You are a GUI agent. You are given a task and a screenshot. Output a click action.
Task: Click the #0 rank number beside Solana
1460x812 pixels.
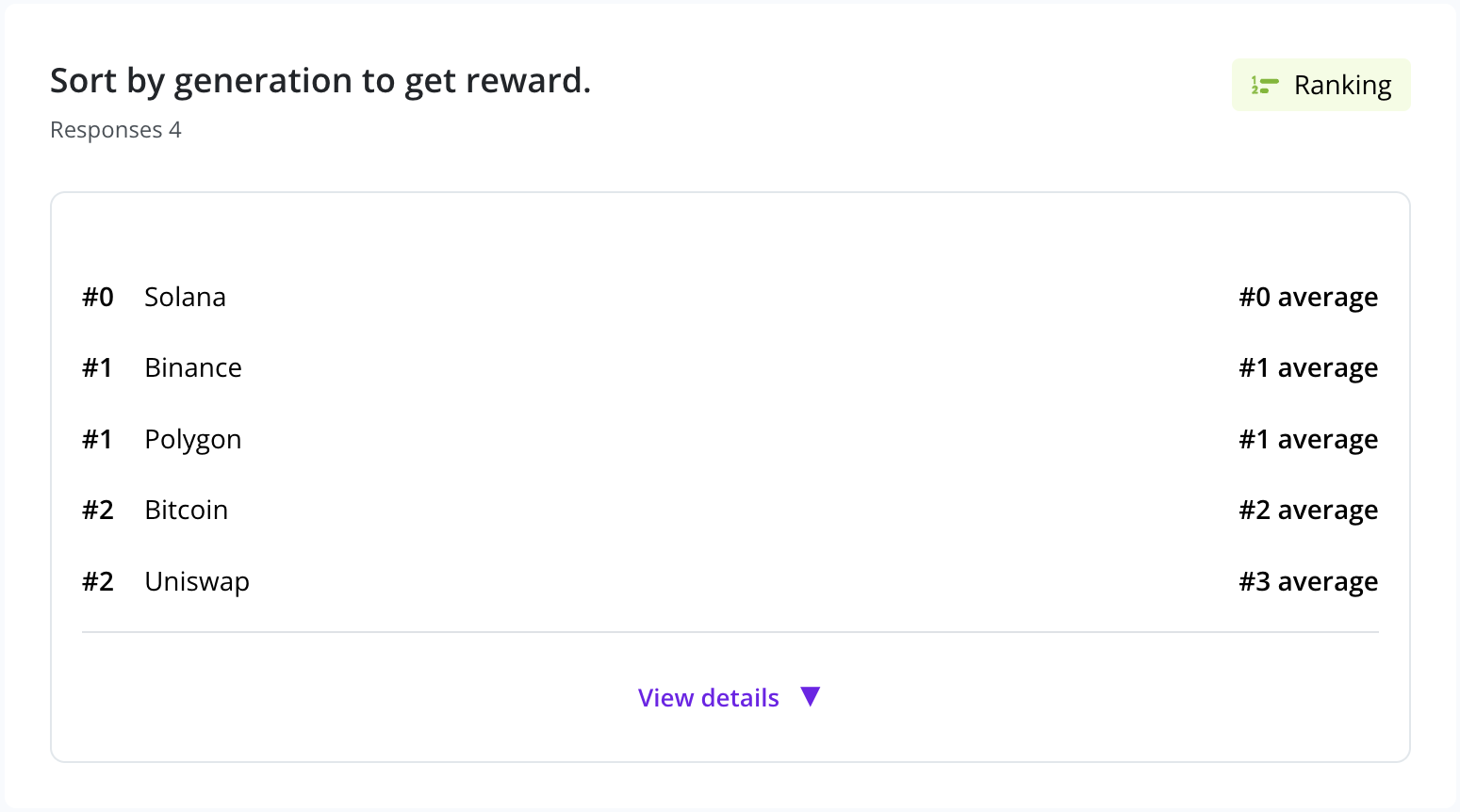coord(98,297)
